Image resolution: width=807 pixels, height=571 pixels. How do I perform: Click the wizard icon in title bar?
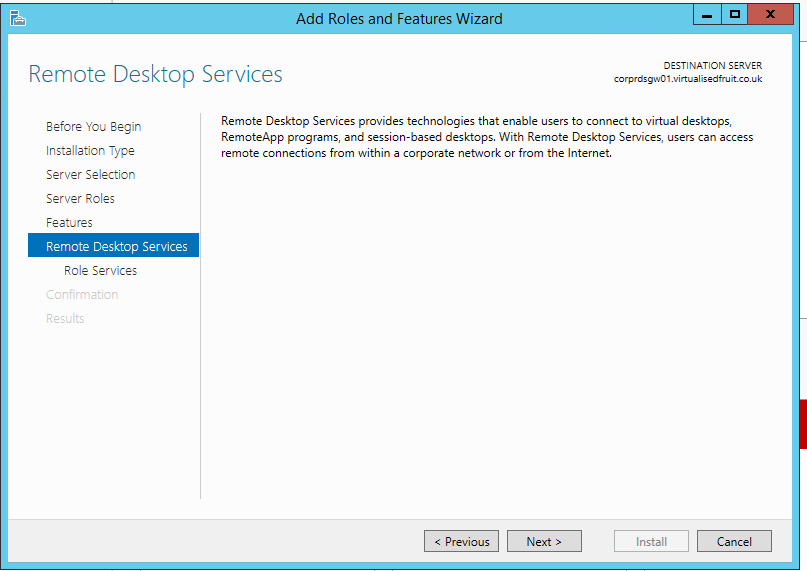[18, 18]
